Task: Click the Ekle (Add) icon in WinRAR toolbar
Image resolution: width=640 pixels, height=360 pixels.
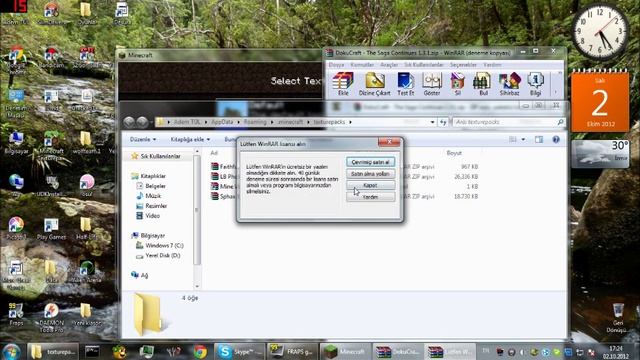Action: [x=343, y=84]
